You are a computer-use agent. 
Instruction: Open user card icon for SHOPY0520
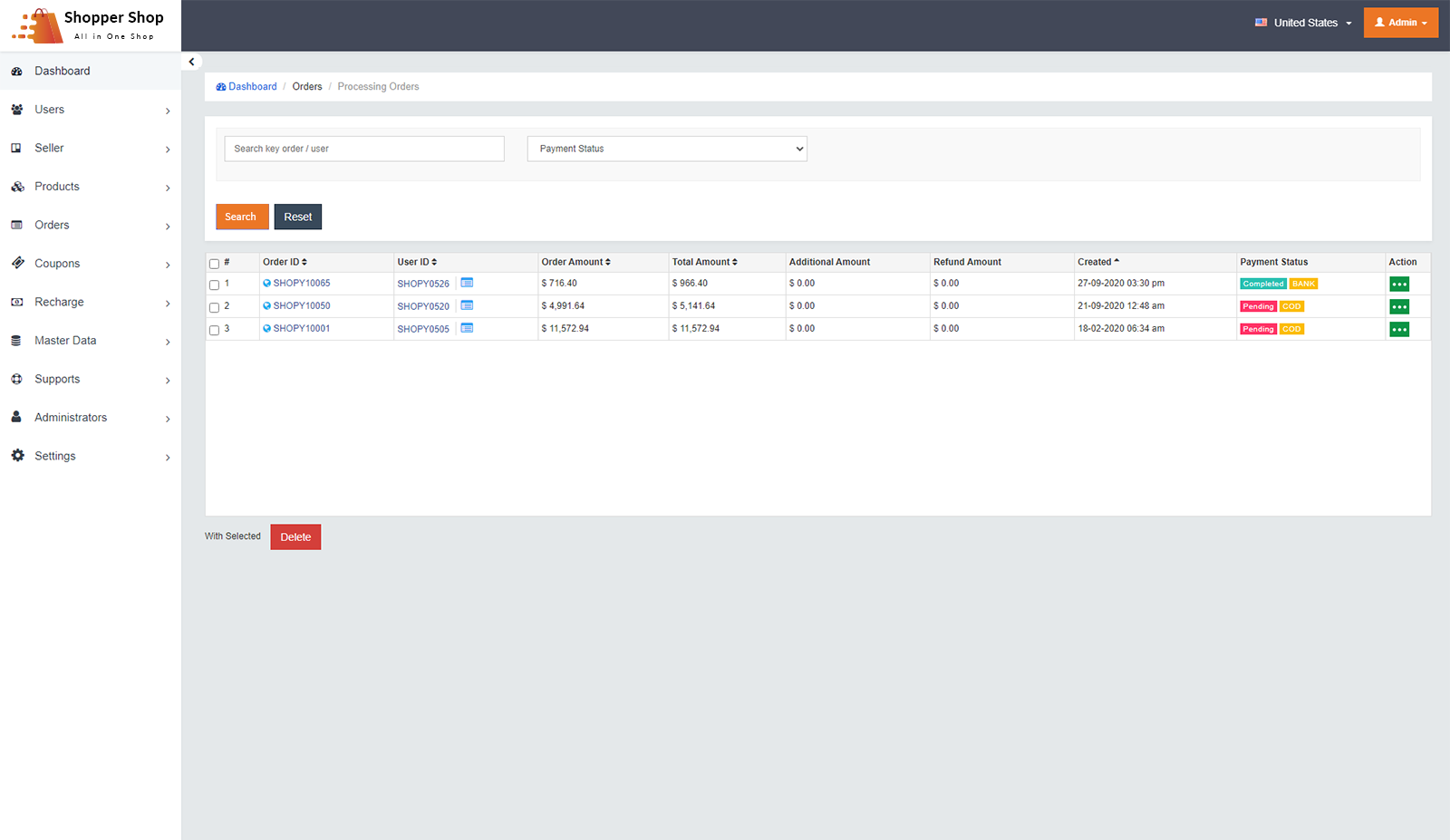(467, 305)
